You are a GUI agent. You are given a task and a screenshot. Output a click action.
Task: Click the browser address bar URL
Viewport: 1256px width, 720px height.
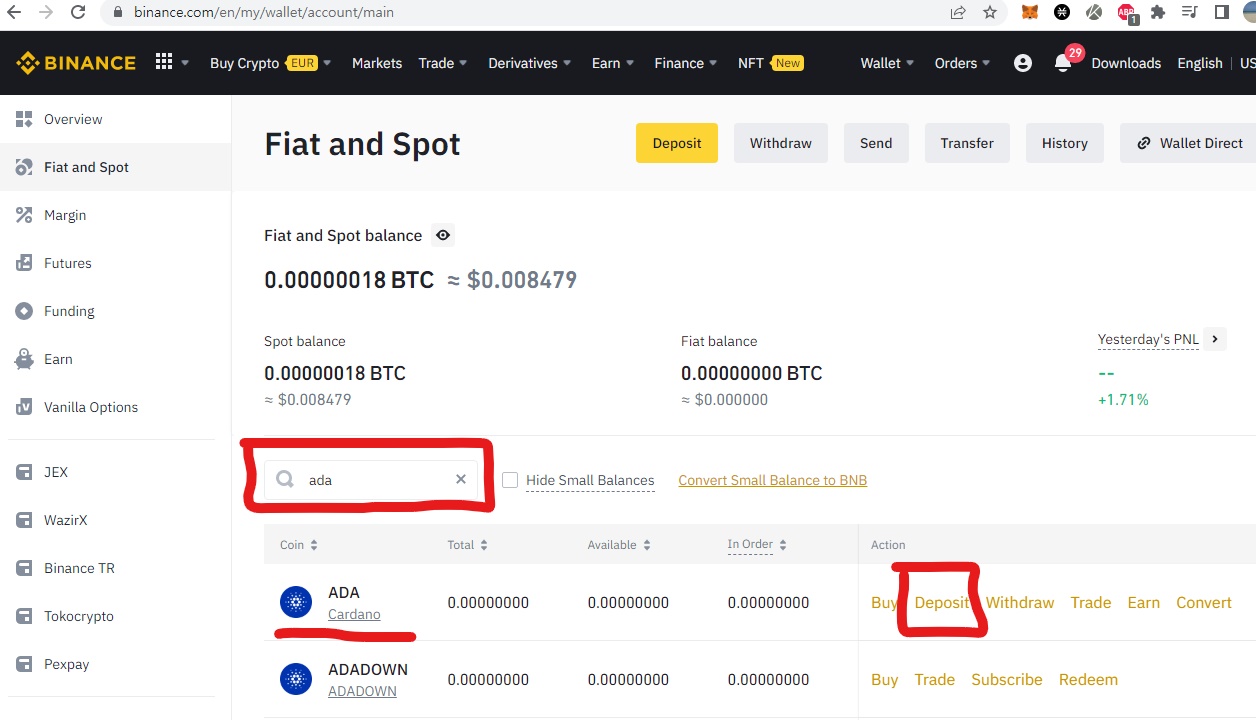pyautogui.click(x=264, y=13)
